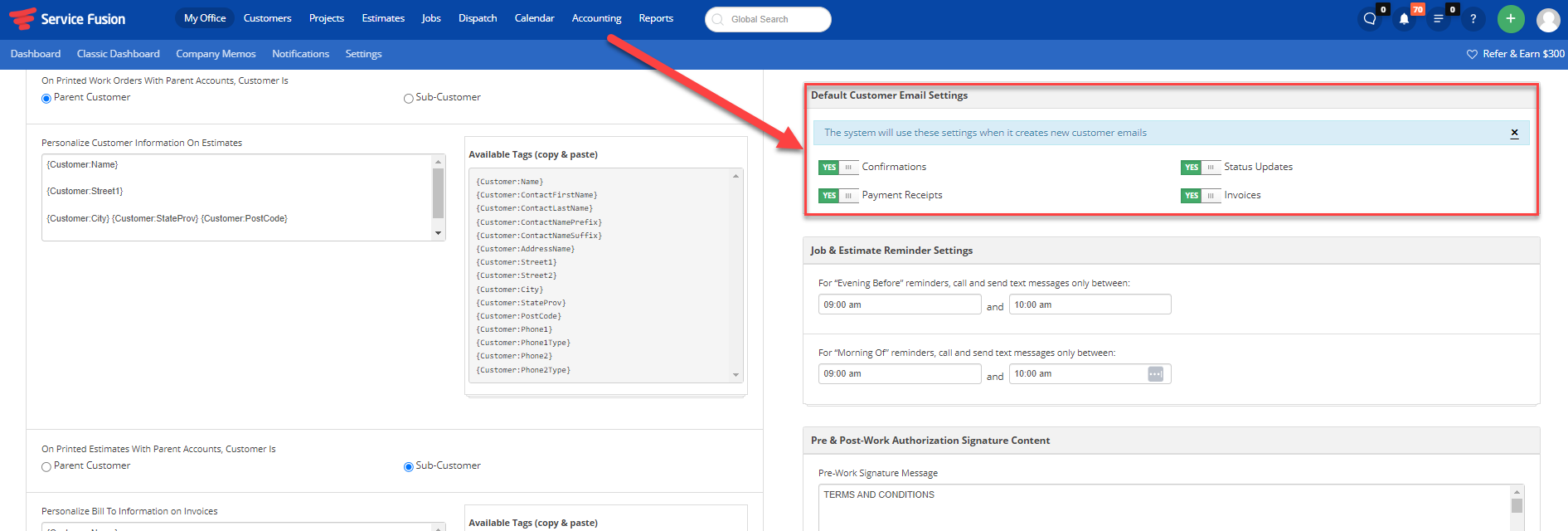Image resolution: width=1568 pixels, height=531 pixels.
Task: Toggle the Invoices email switch
Action: point(1200,195)
